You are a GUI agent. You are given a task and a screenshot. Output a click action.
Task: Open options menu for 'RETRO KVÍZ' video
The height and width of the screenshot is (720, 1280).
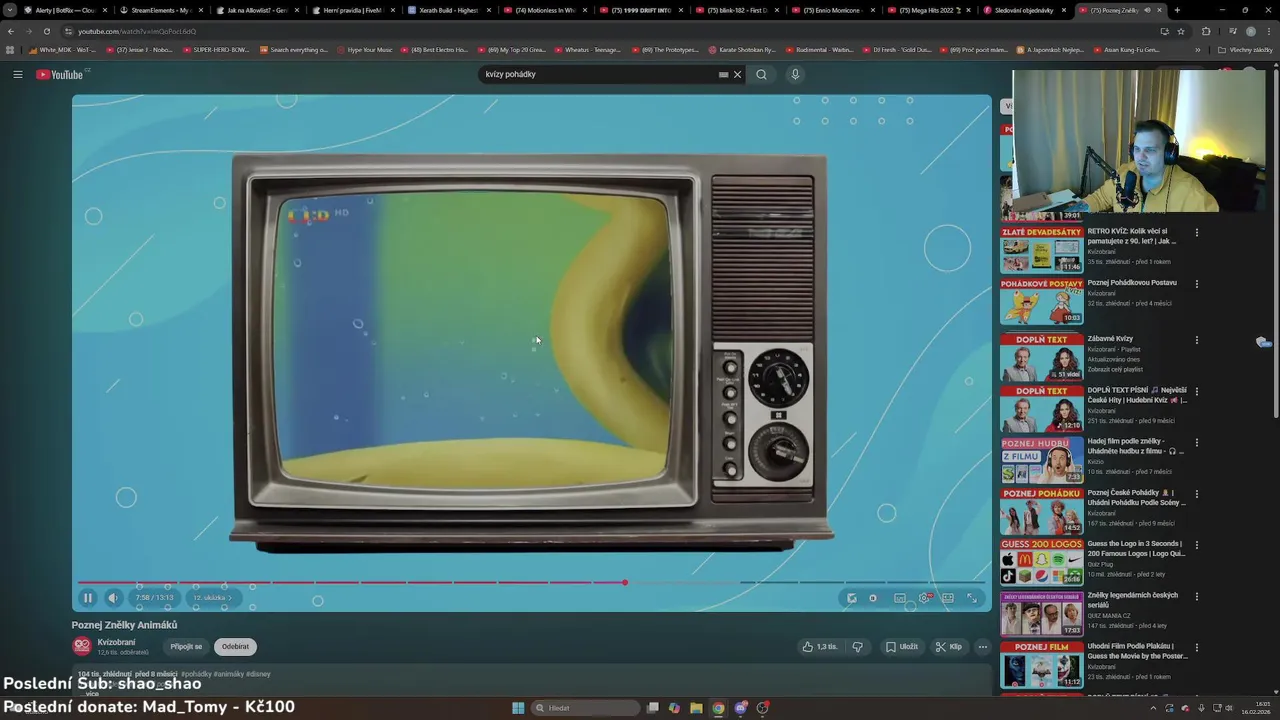tap(1196, 233)
